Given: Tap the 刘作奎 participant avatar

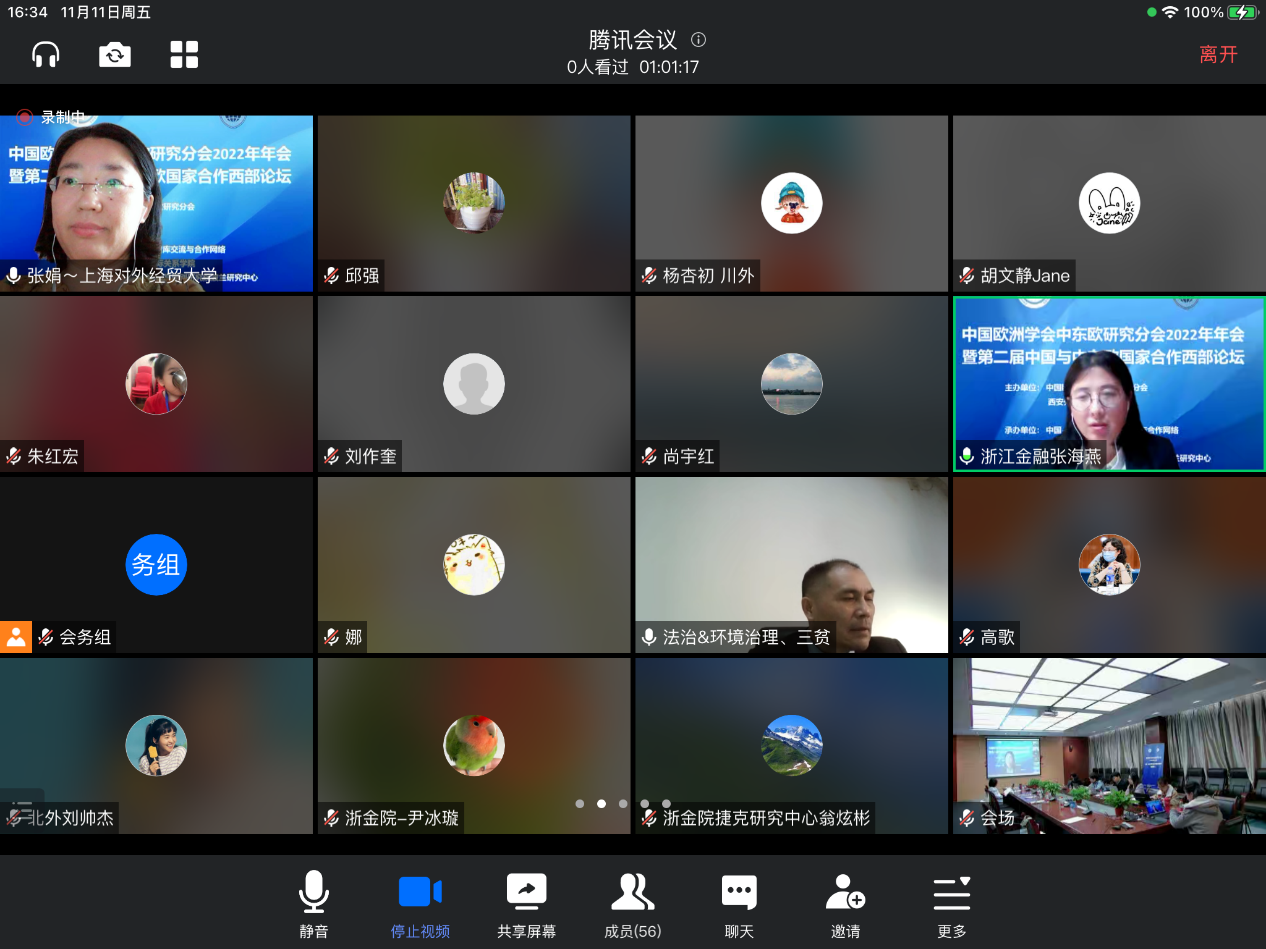Looking at the screenshot, I should point(474,383).
